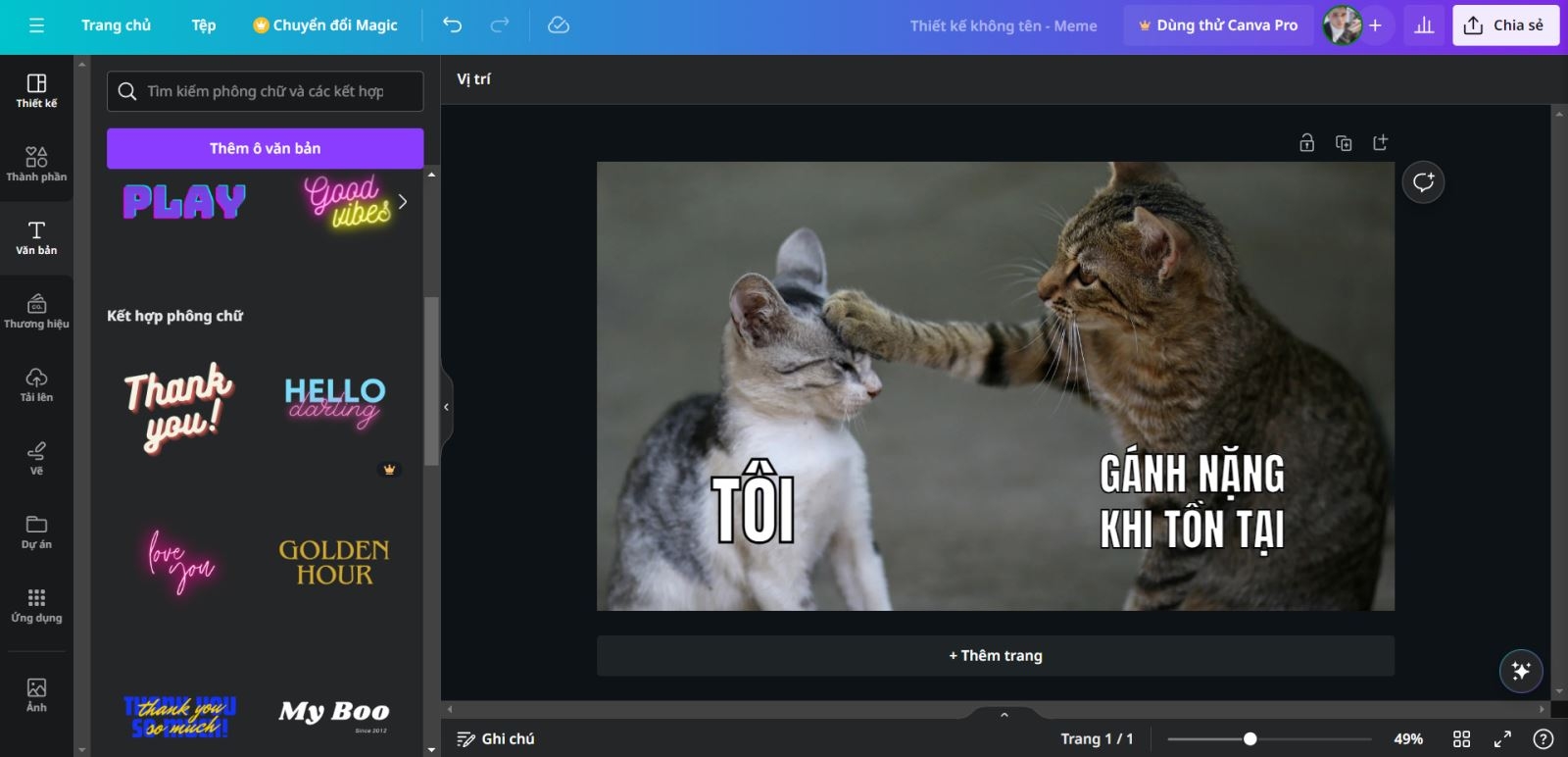
Task: Open Tệp file menu
Action: (204, 25)
